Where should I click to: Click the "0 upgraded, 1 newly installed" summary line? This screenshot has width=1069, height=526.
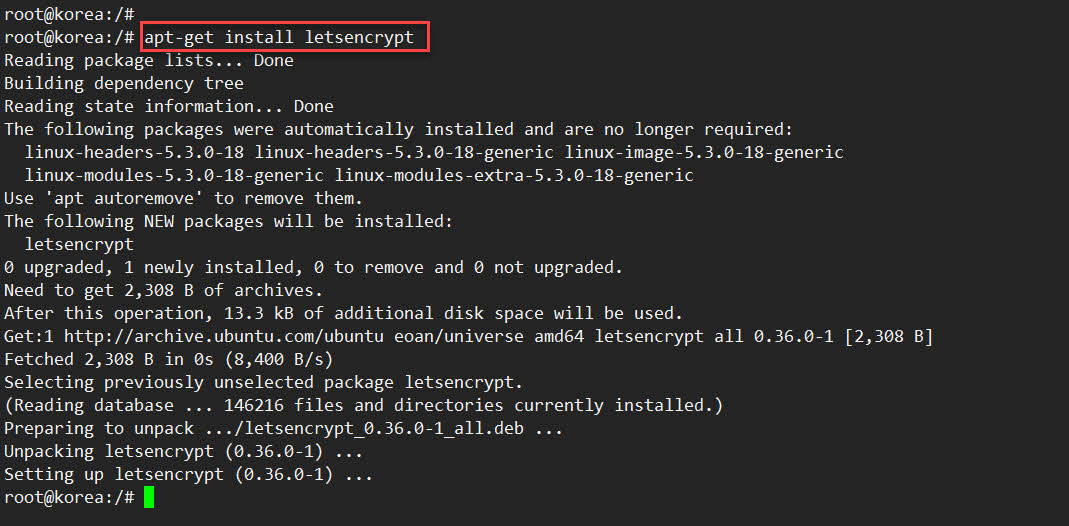313,267
